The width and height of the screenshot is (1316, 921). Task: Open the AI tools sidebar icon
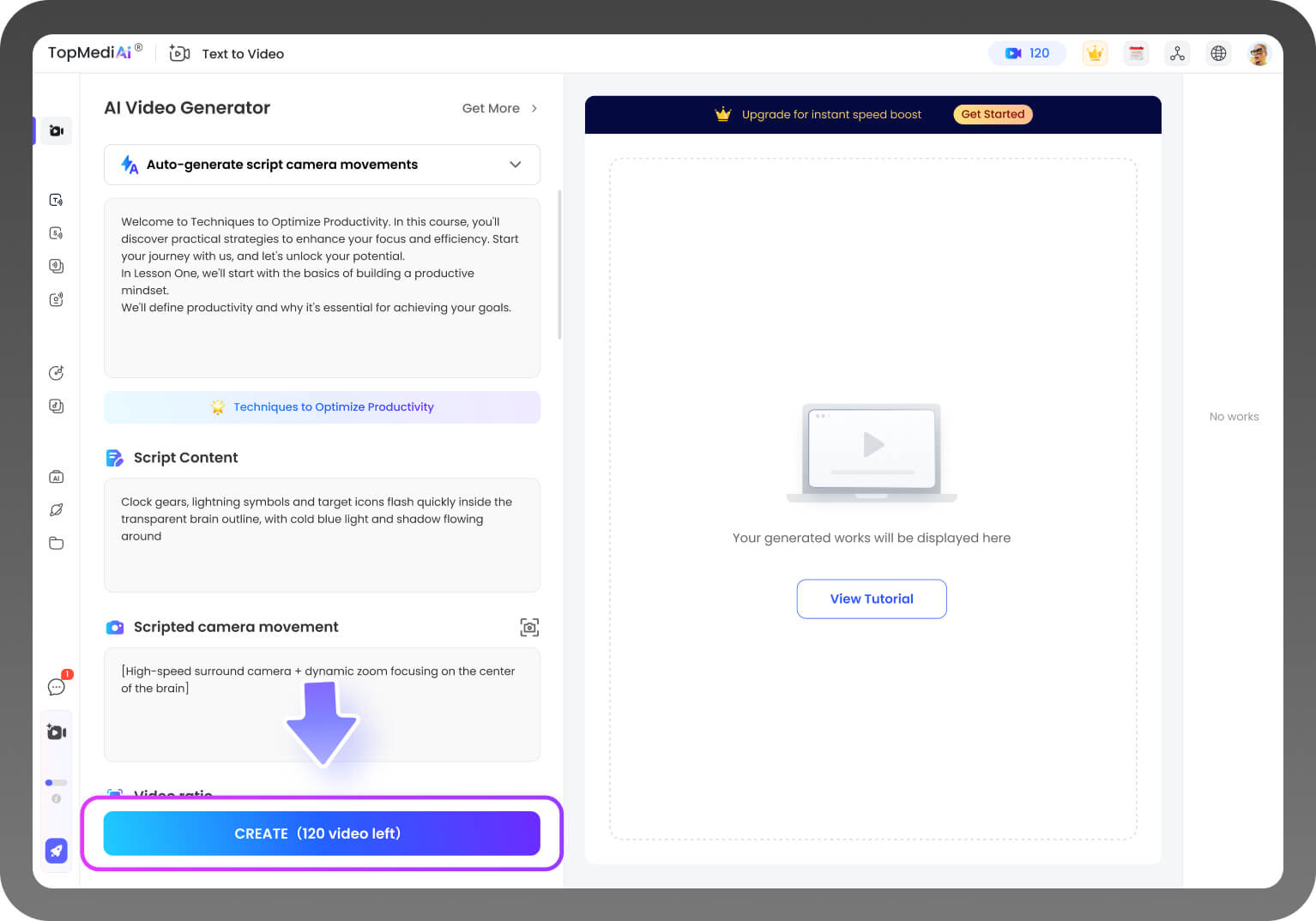(56, 477)
